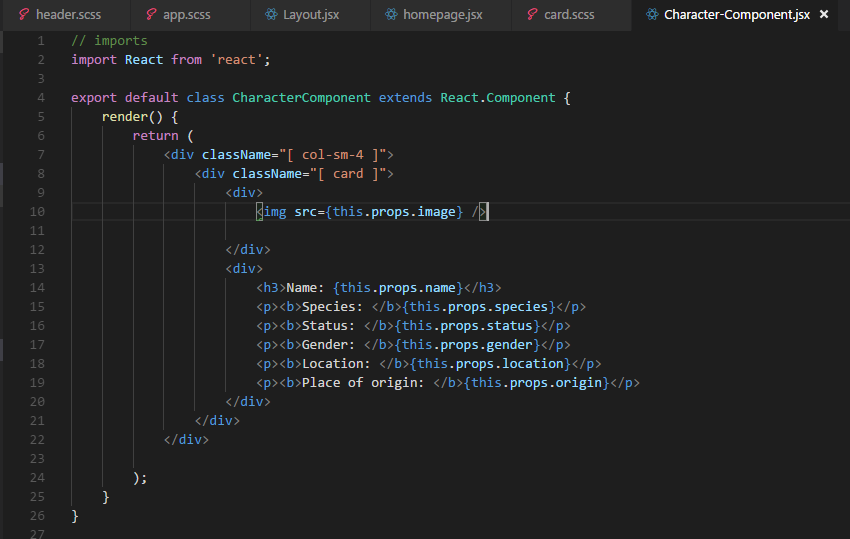The width and height of the screenshot is (850, 539).
Task: Click the render() method name
Action: 125,117
